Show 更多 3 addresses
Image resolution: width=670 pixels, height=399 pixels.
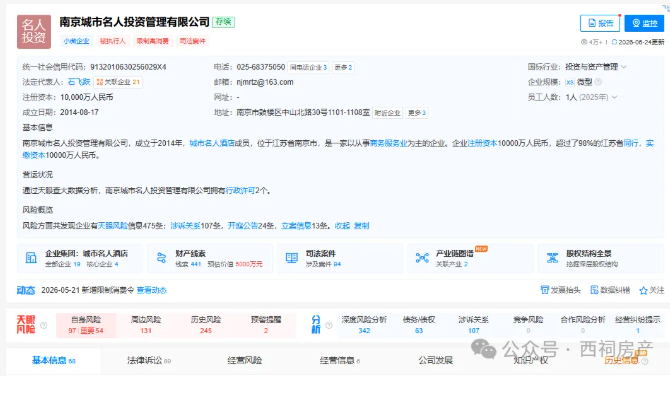[x=417, y=113]
